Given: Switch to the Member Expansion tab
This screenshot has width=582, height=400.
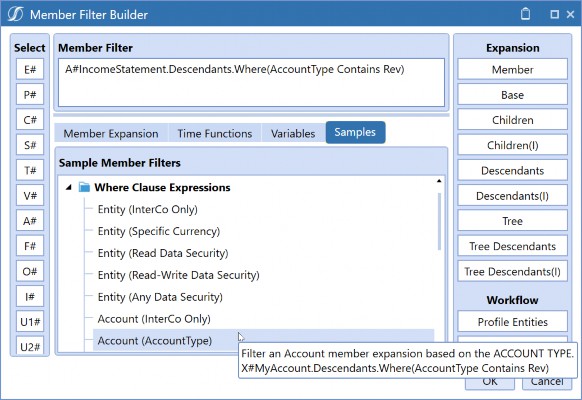Looking at the screenshot, I should point(111,133).
